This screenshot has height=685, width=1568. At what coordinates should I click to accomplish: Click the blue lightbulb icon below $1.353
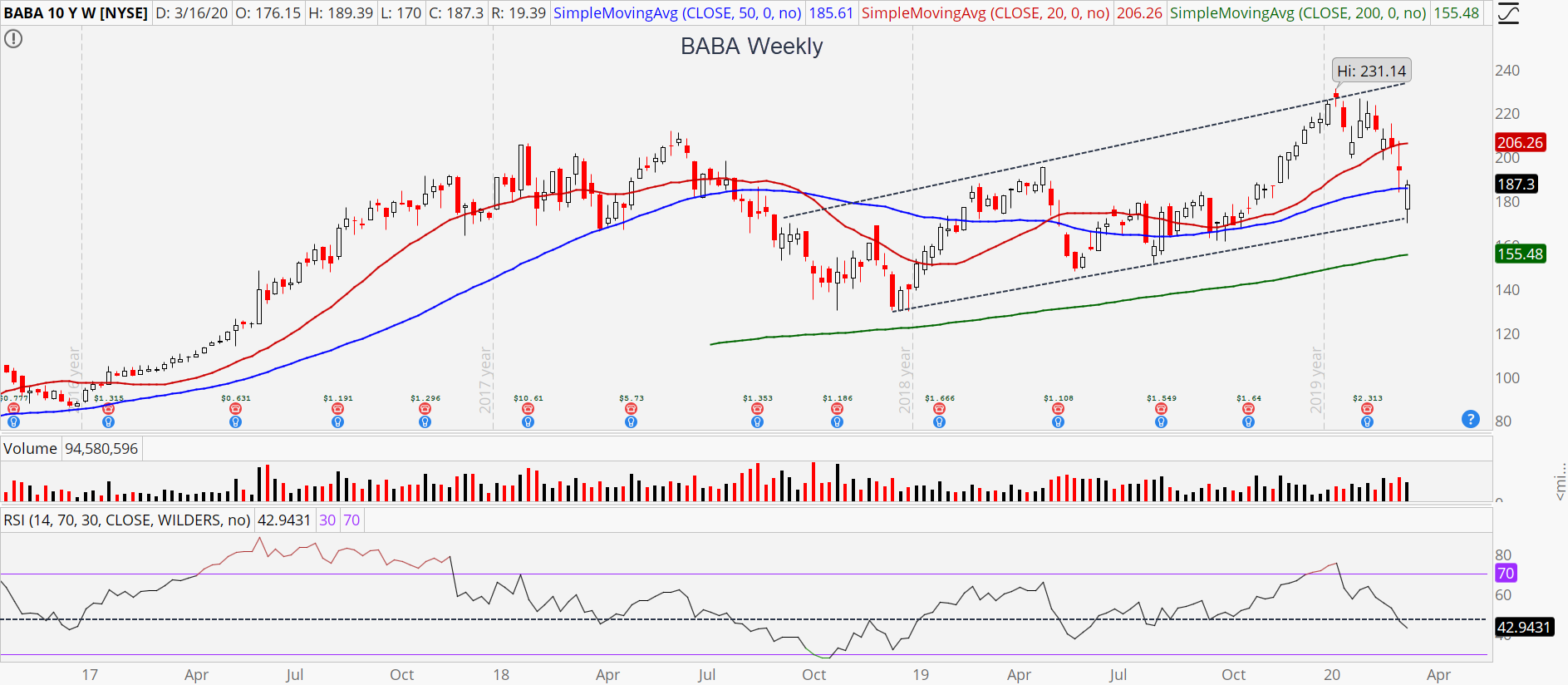click(757, 422)
